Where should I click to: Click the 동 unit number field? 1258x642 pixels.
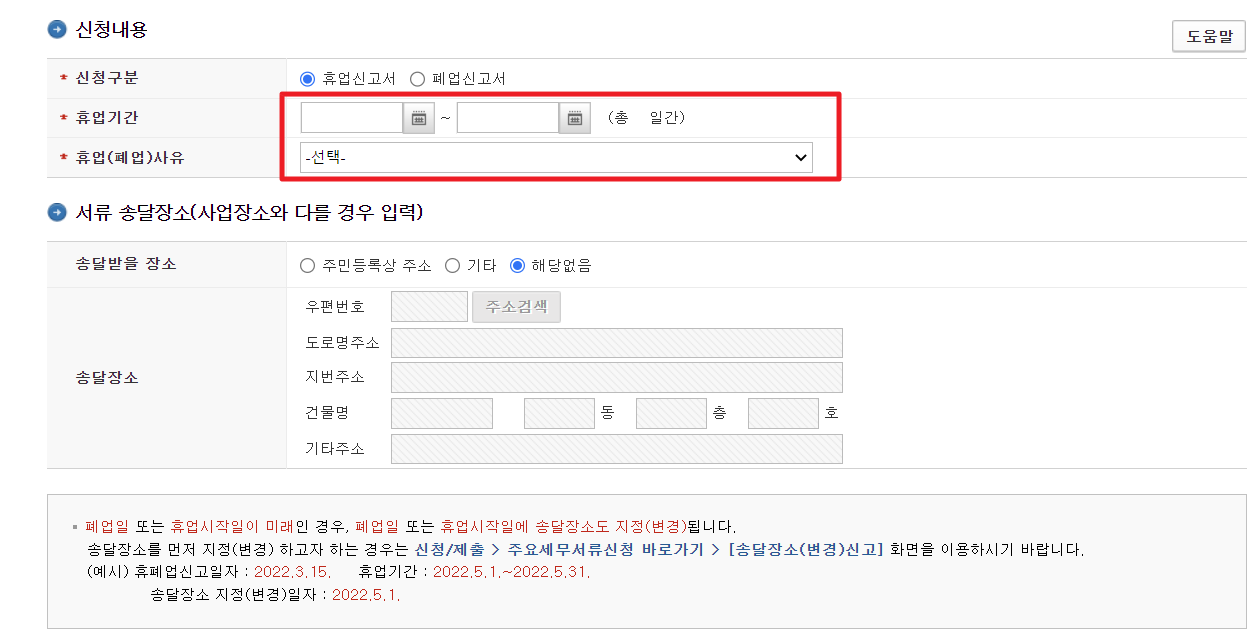558,412
